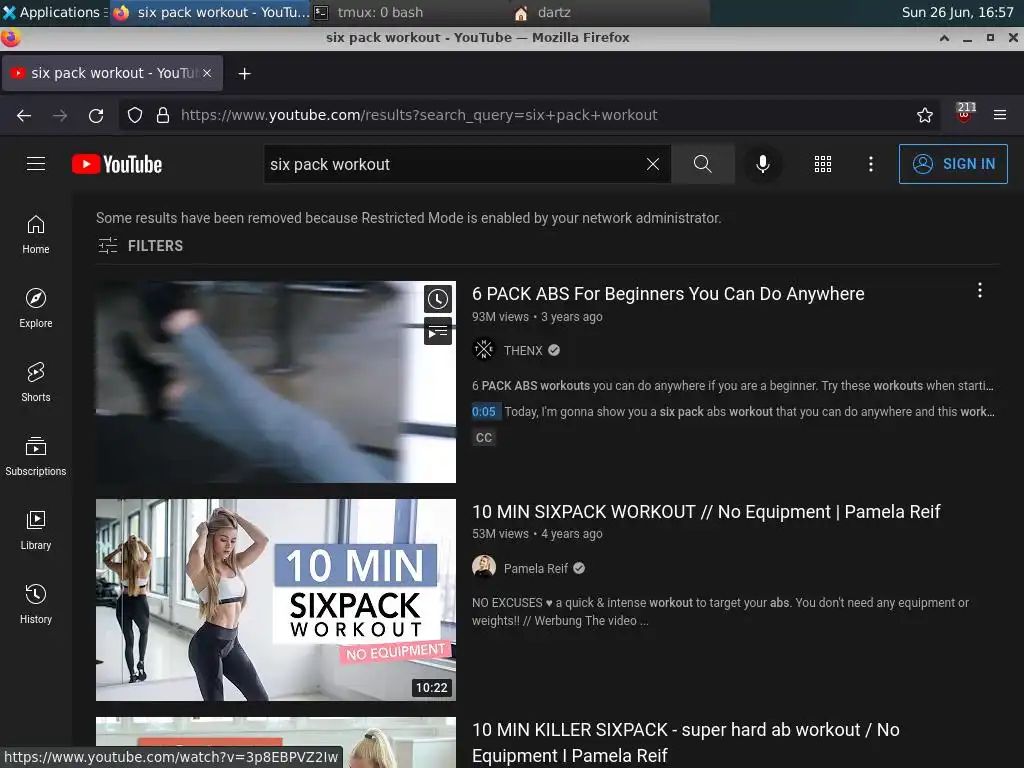Add THENX video to queue
The width and height of the screenshot is (1024, 768).
coord(438,331)
